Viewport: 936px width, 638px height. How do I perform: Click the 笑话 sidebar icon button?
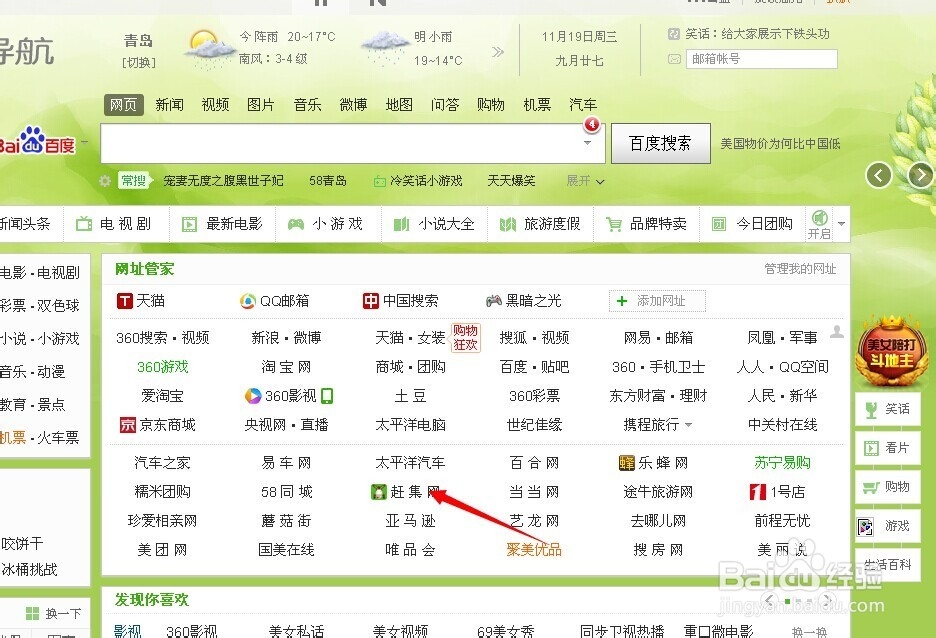click(887, 409)
